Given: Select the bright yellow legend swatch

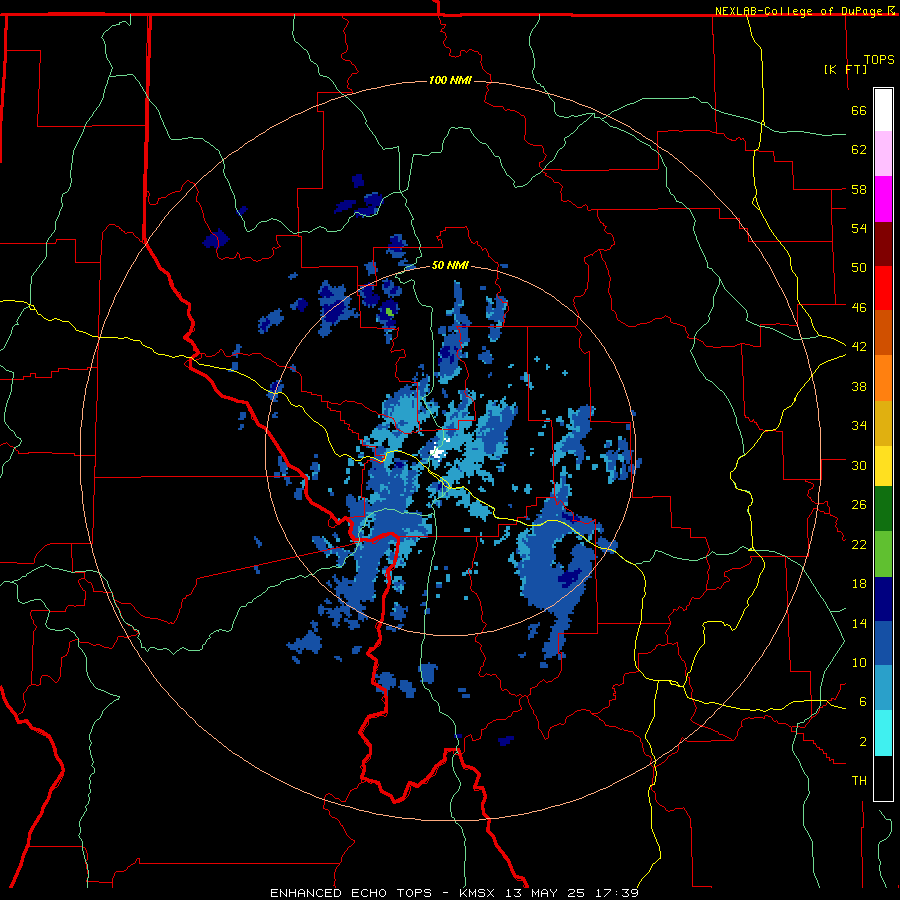Looking at the screenshot, I should click(x=883, y=465).
